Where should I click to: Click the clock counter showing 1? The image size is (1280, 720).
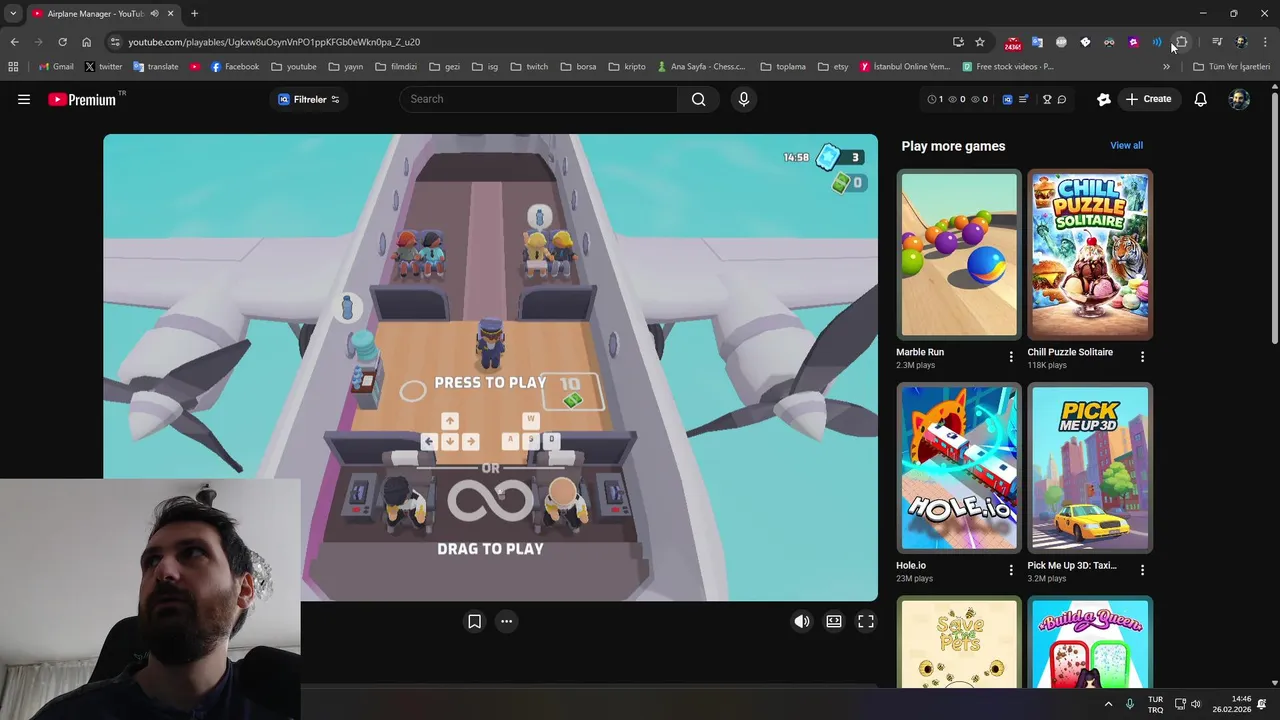tap(935, 99)
